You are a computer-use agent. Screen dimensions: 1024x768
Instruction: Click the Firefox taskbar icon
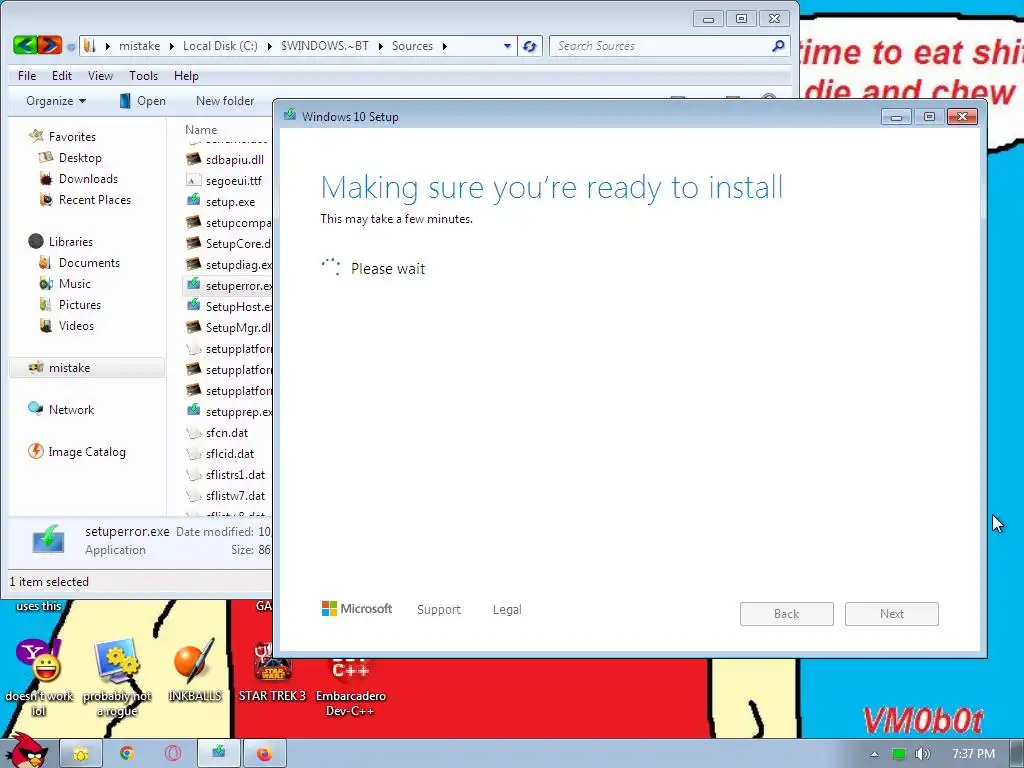264,754
